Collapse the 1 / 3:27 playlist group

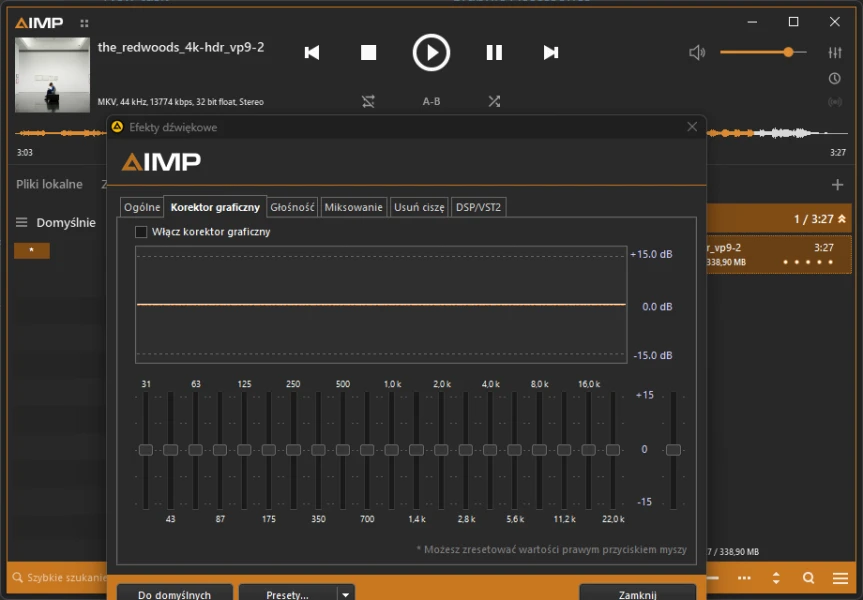tap(842, 219)
